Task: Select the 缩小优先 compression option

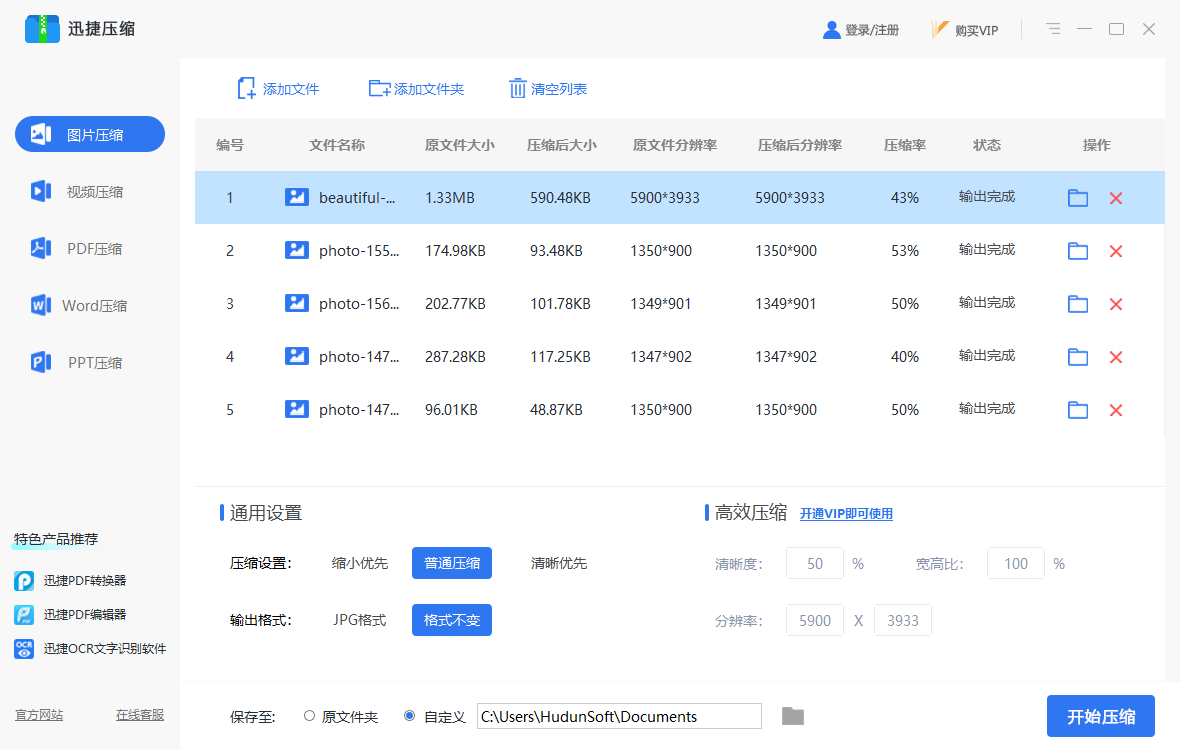Action: point(360,563)
